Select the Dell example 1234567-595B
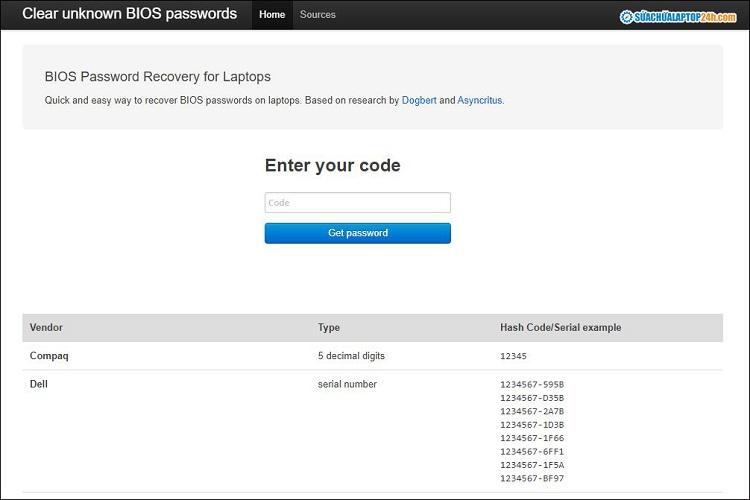 point(532,384)
